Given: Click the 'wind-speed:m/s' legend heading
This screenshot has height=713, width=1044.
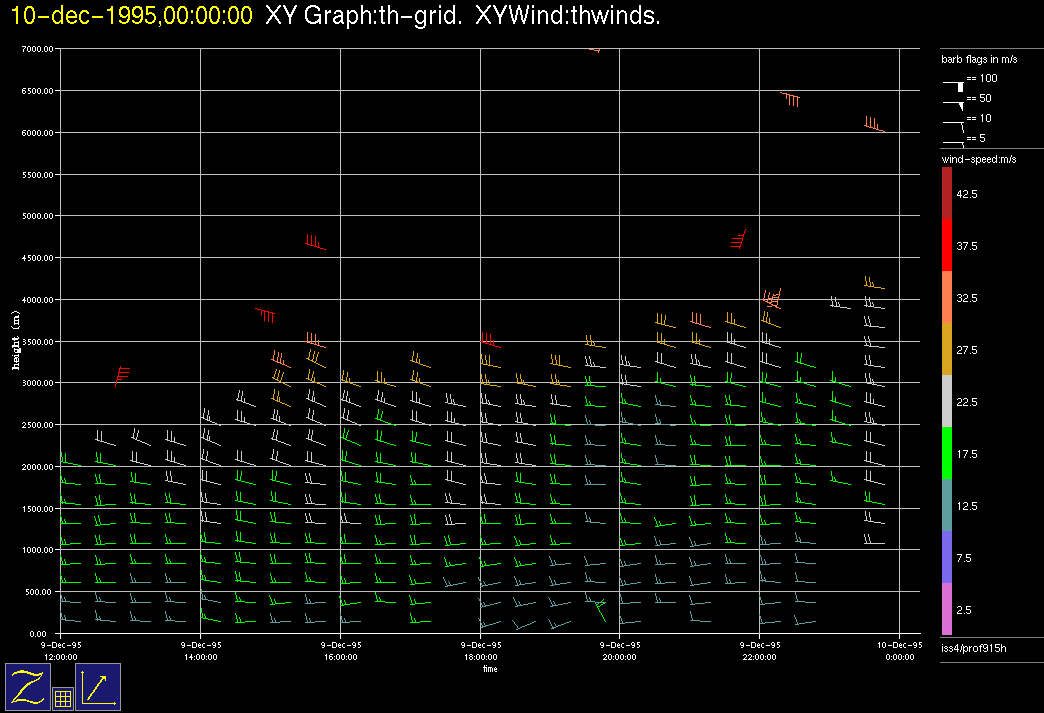Looking at the screenshot, I should tap(979, 159).
